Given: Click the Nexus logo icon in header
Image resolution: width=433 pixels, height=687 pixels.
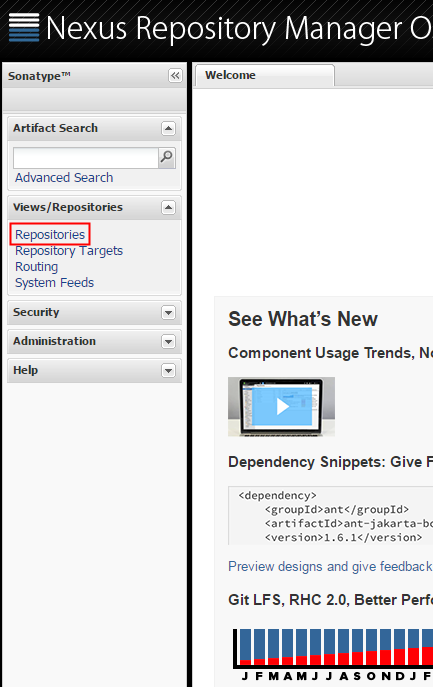Looking at the screenshot, I should [x=24, y=27].
